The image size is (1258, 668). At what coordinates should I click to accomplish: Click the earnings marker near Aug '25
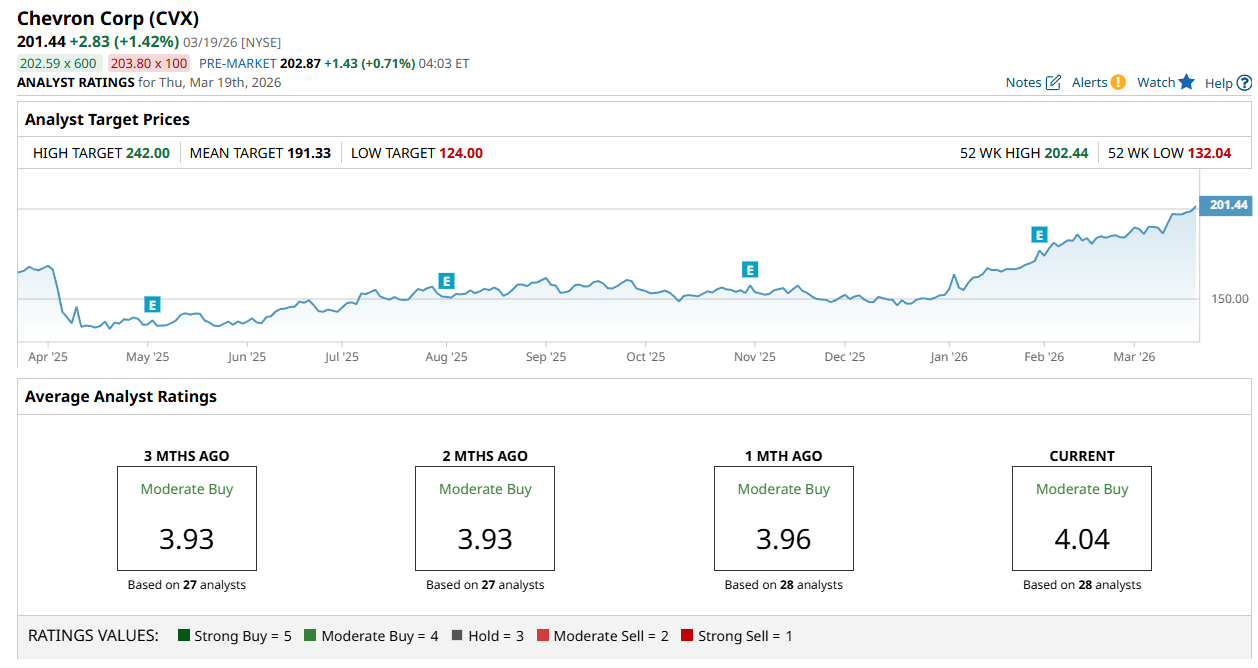click(x=447, y=281)
